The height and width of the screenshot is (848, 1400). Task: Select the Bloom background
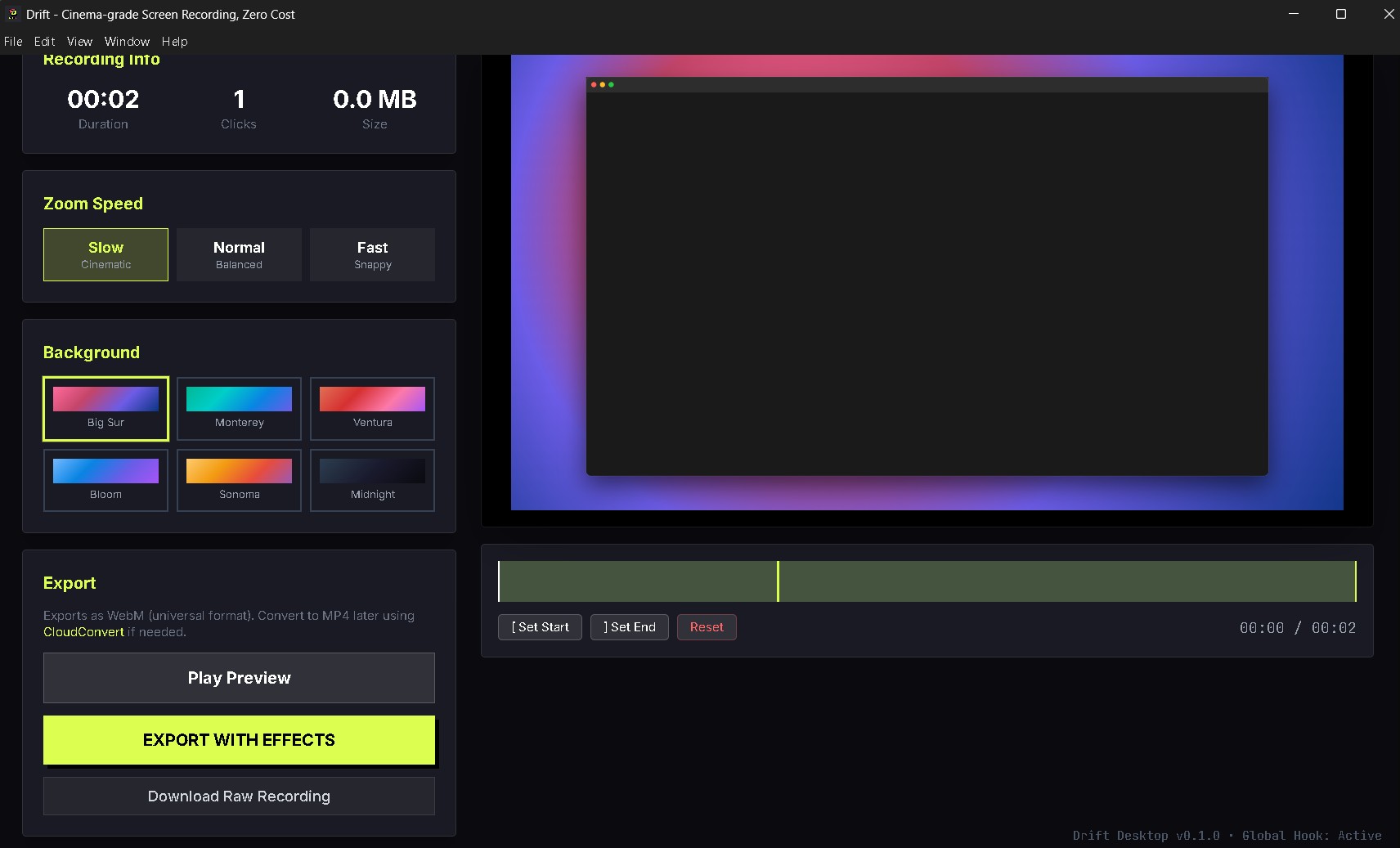(x=105, y=480)
